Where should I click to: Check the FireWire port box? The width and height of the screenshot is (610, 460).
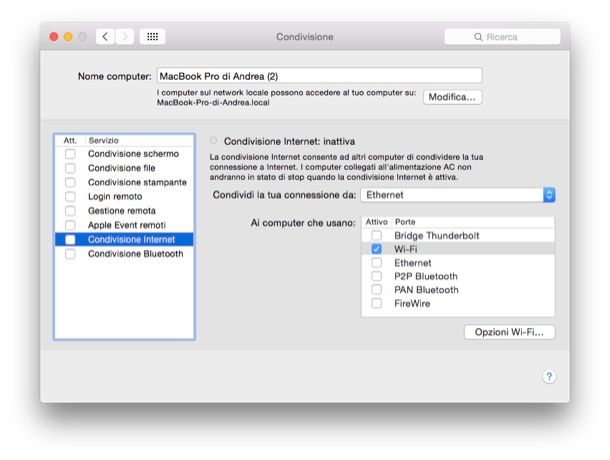pos(376,303)
